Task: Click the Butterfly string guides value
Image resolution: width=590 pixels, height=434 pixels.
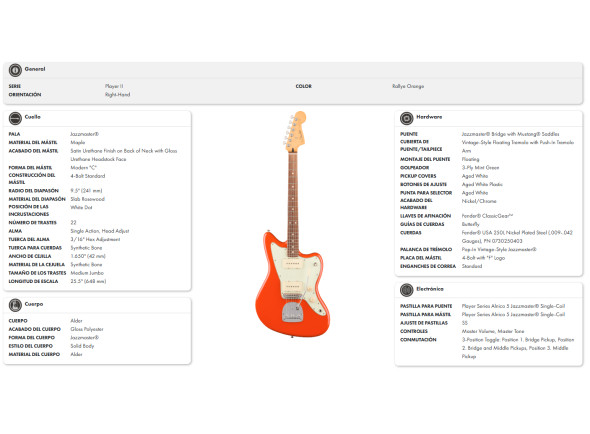Action: (470, 224)
